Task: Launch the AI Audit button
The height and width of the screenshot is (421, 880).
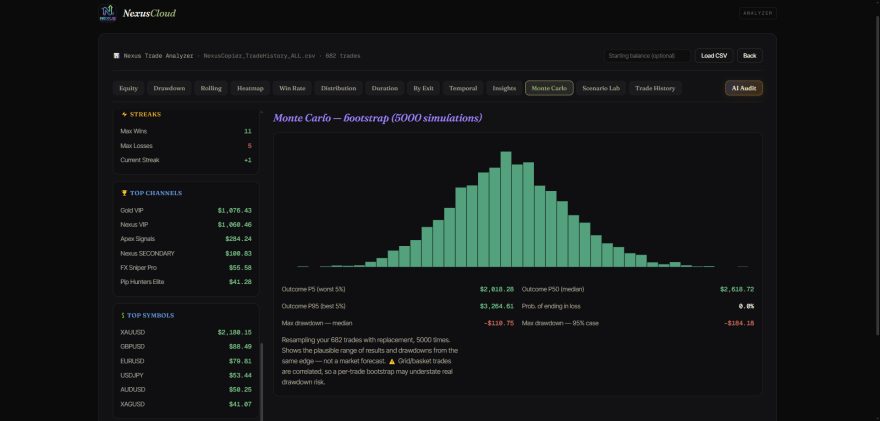Action: point(744,88)
